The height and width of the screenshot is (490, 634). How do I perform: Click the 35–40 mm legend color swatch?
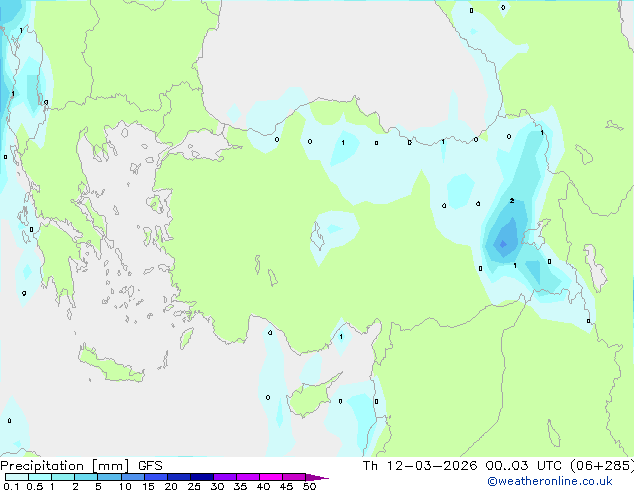(248, 477)
